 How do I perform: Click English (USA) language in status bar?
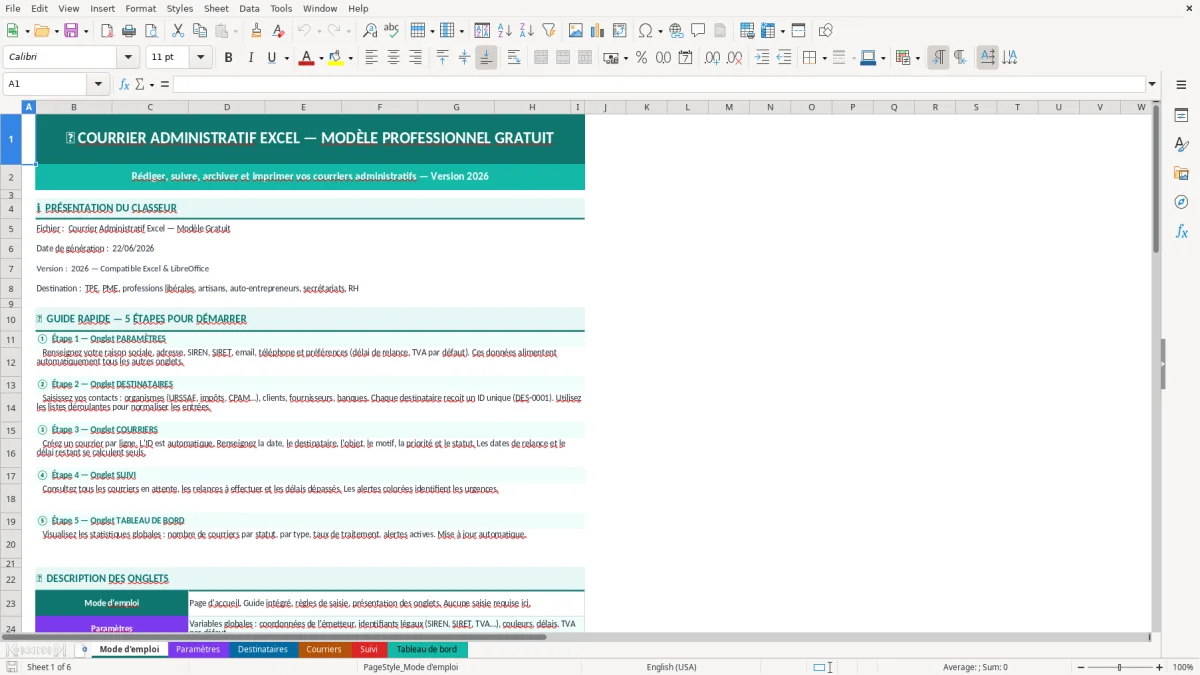click(x=672, y=667)
